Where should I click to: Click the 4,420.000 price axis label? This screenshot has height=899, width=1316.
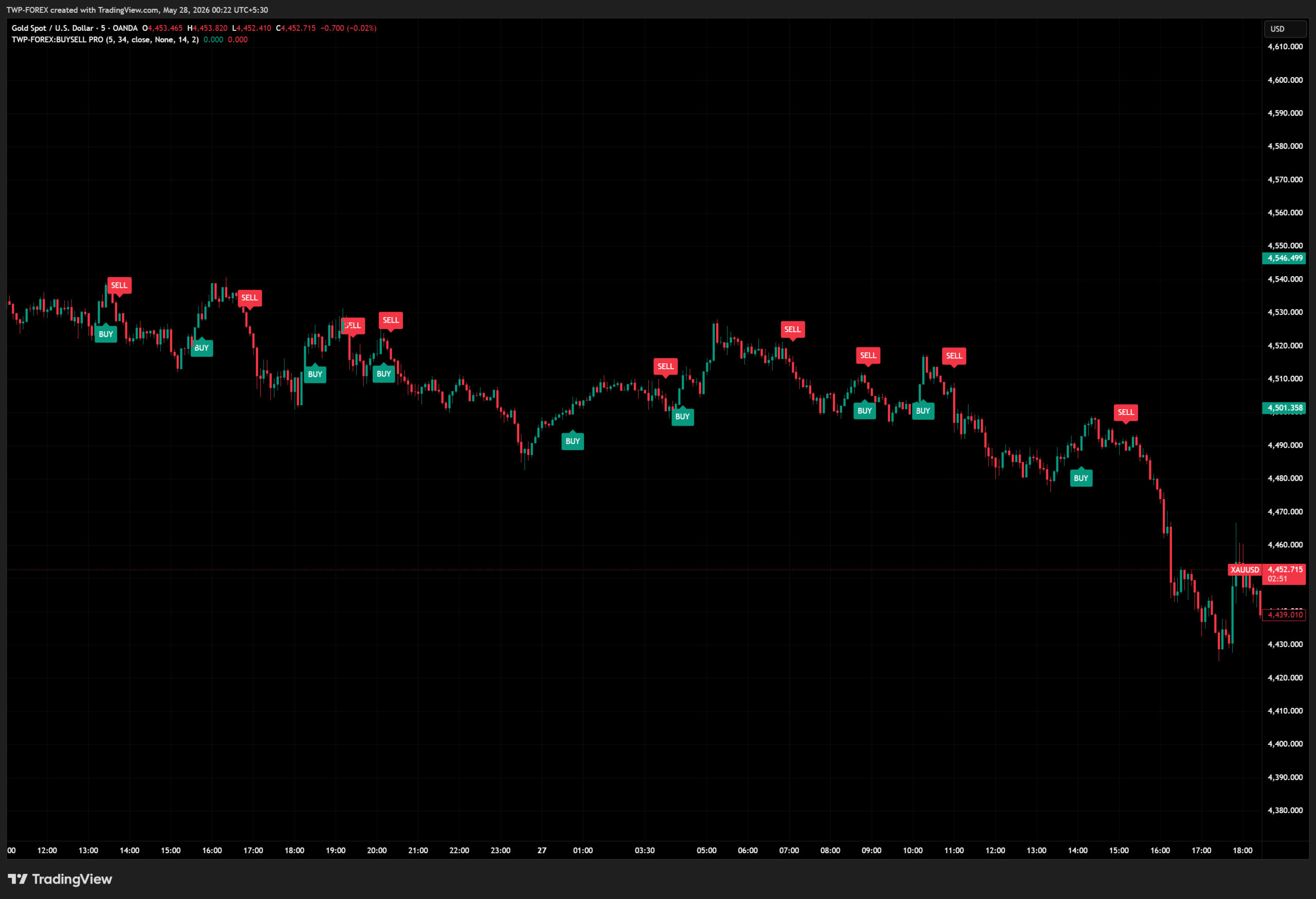click(x=1285, y=677)
